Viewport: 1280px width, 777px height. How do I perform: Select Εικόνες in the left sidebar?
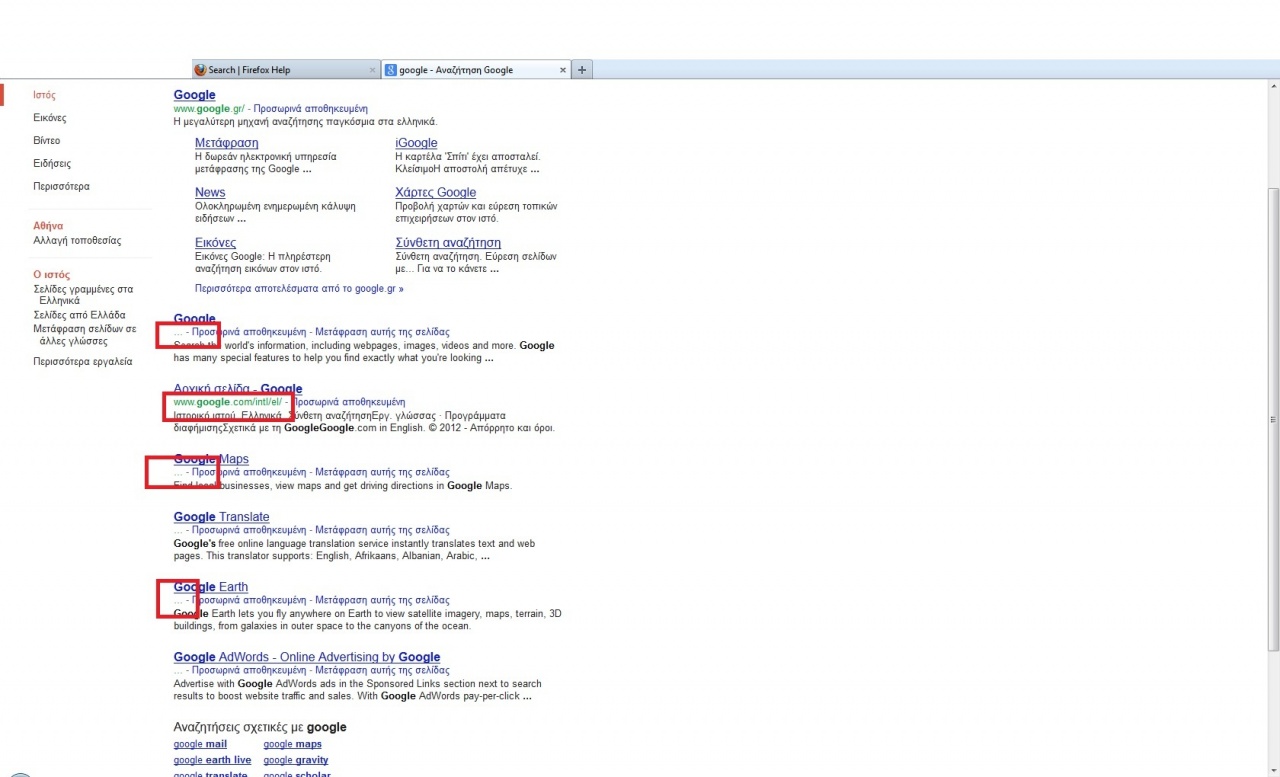click(50, 118)
